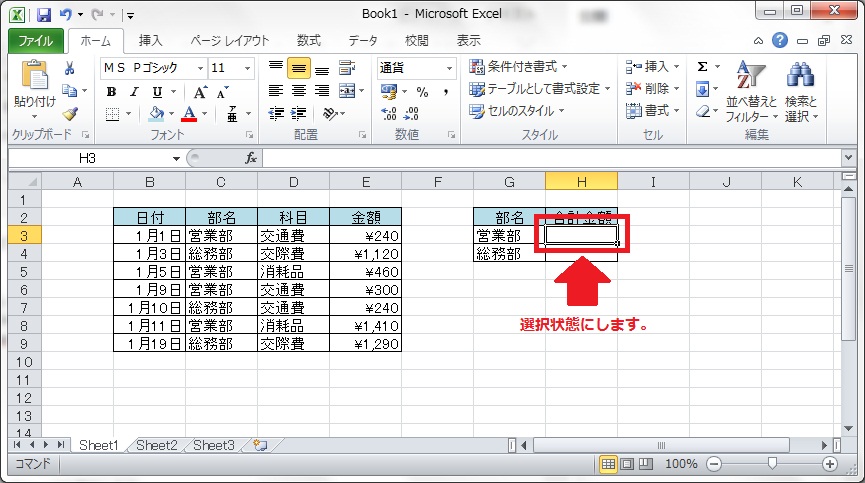
Task: Click the blue Help question mark icon
Action: [779, 40]
